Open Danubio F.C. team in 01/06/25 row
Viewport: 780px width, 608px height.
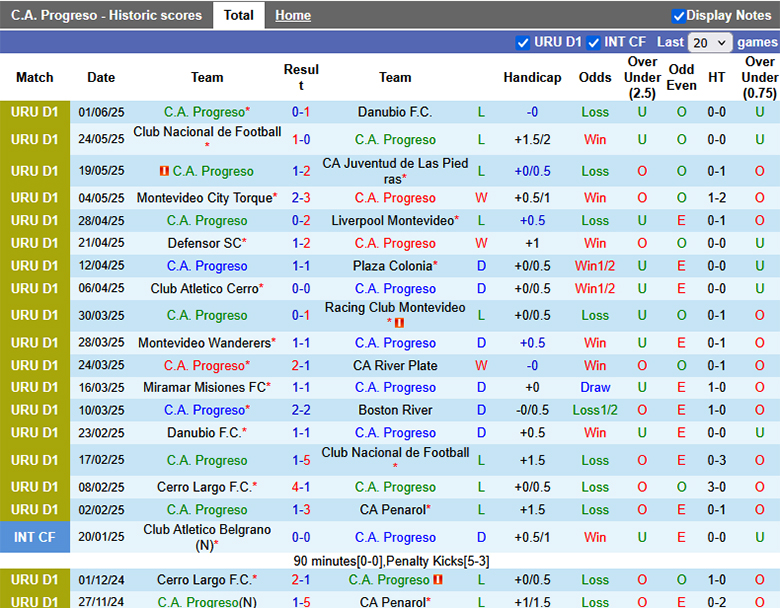click(x=395, y=112)
